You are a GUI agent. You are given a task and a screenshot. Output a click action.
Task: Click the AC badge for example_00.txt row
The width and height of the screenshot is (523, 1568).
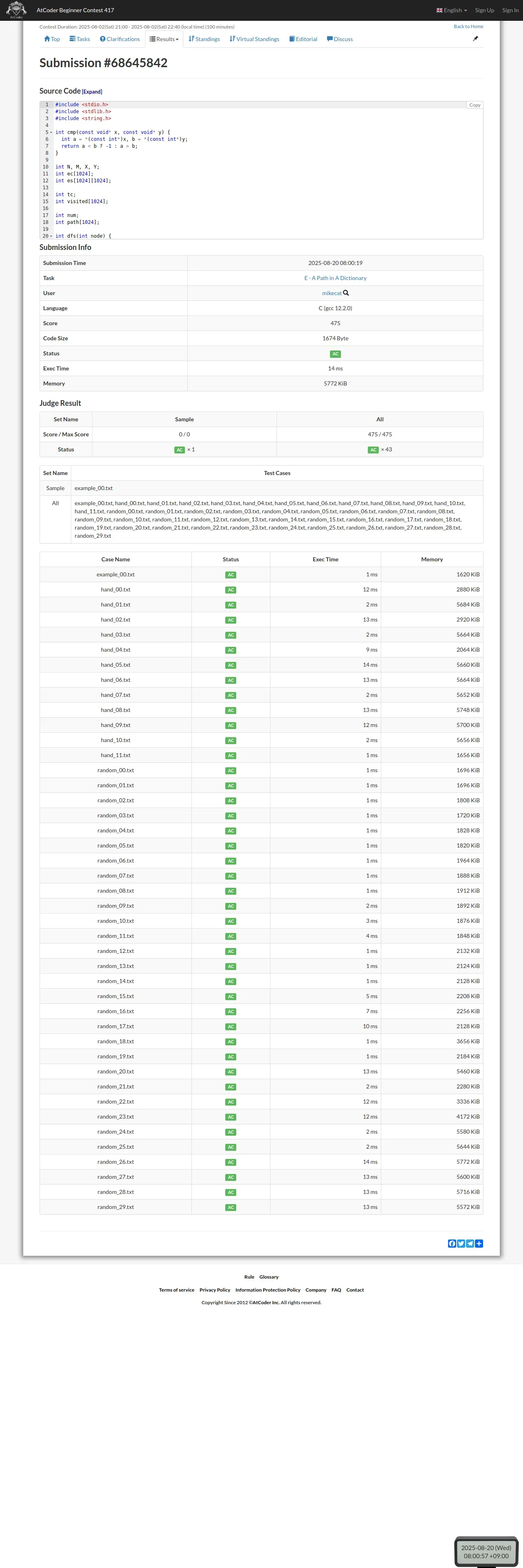[231, 575]
